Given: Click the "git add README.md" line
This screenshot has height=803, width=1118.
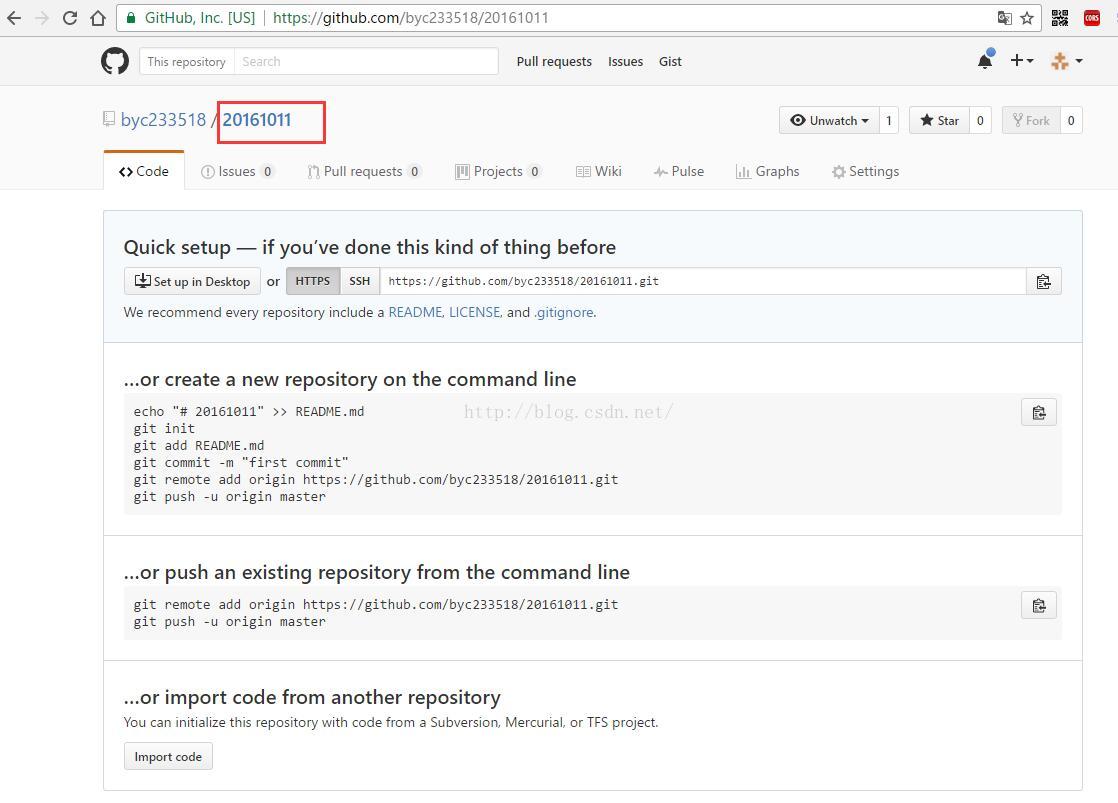Looking at the screenshot, I should coord(199,446).
